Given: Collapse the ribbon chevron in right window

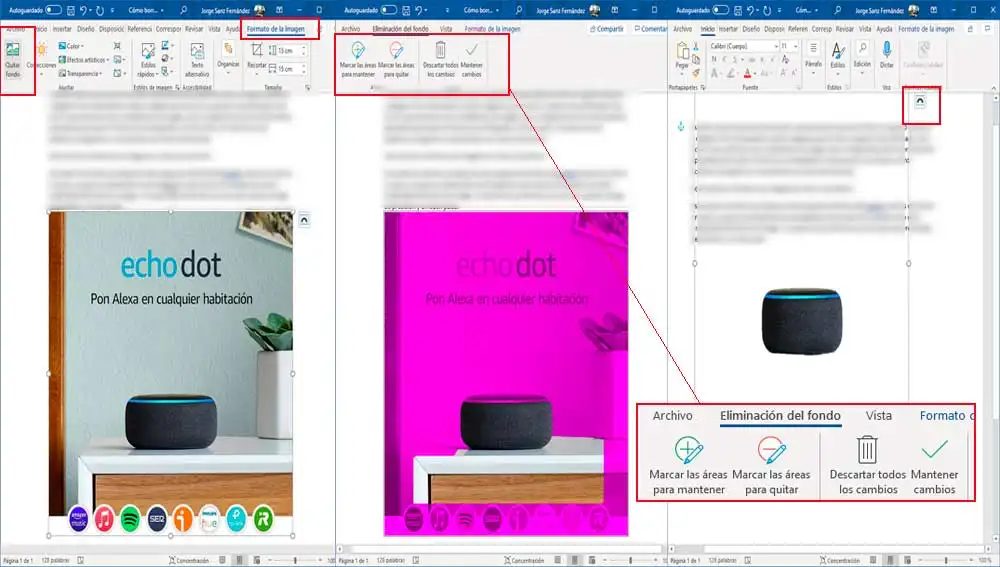Looking at the screenshot, I should 993,88.
